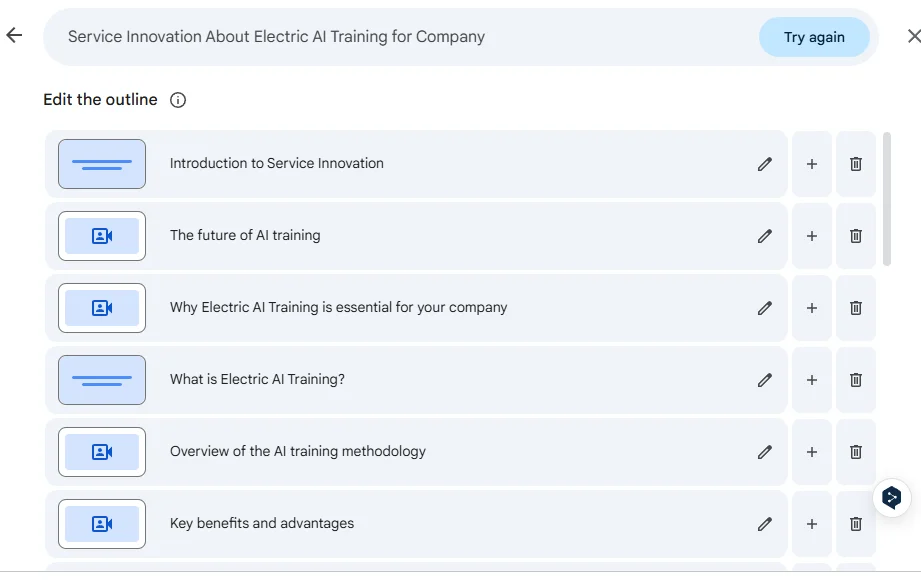Add a slide after 'What is Electric AI Training?'
The image size is (921, 581).
[x=812, y=380]
